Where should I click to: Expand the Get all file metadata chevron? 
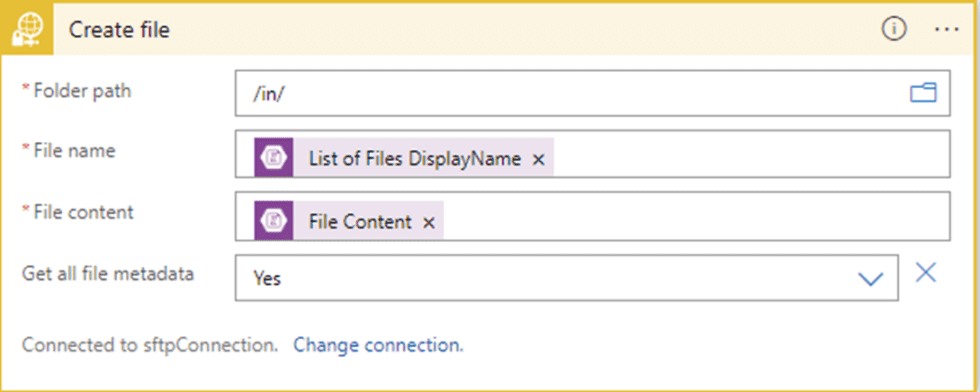coord(870,279)
